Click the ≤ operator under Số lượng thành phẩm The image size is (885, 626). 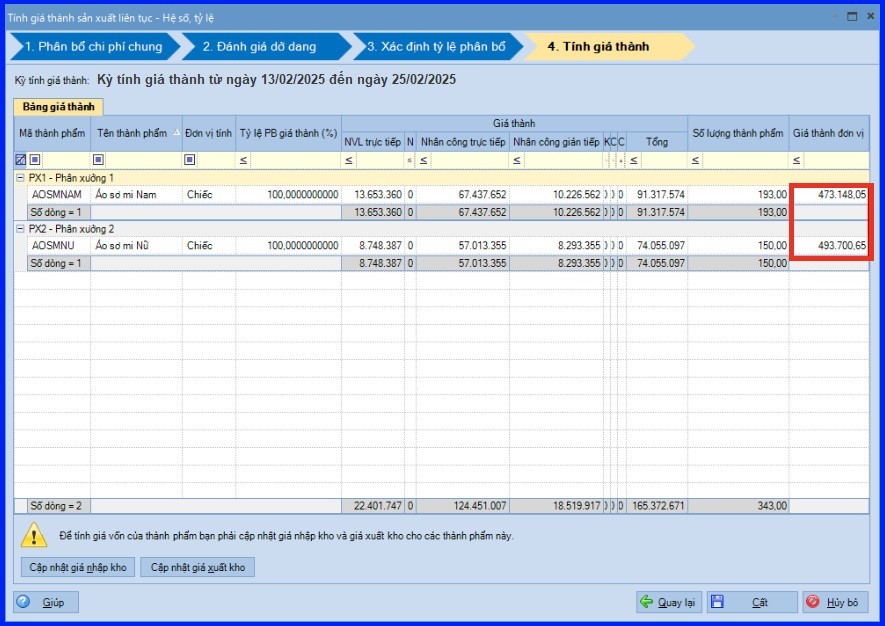[x=696, y=159]
